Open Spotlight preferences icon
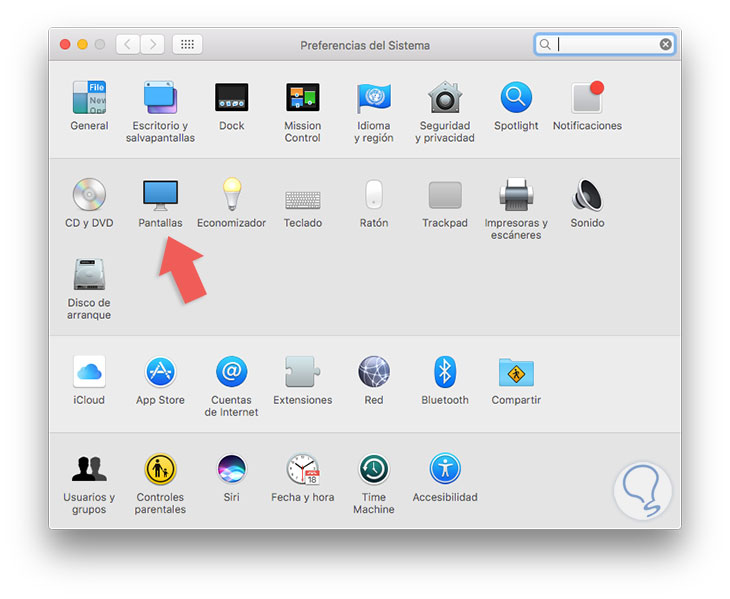The image size is (730, 599). point(516,97)
